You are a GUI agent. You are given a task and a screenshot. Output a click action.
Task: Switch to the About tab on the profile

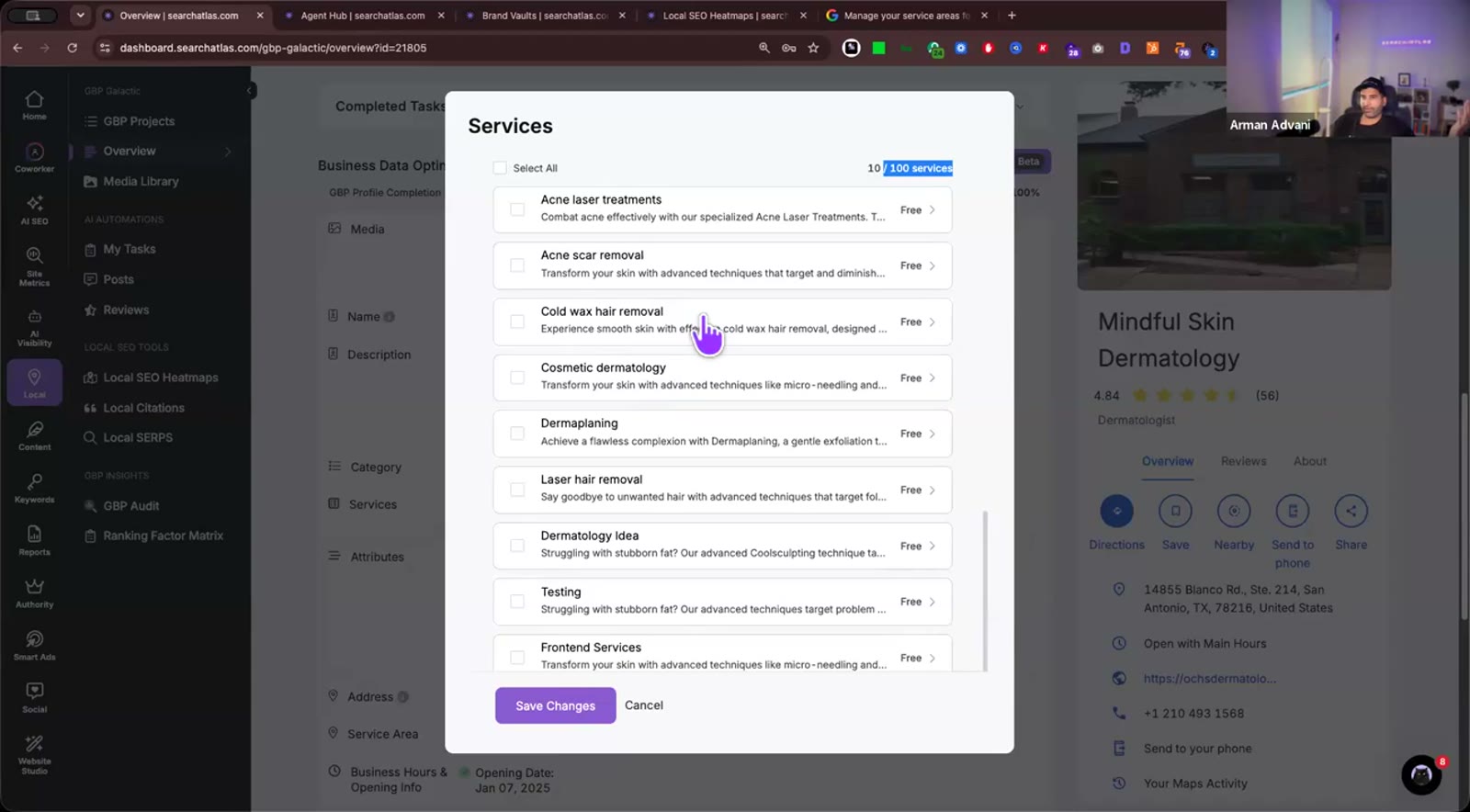[x=1310, y=461]
